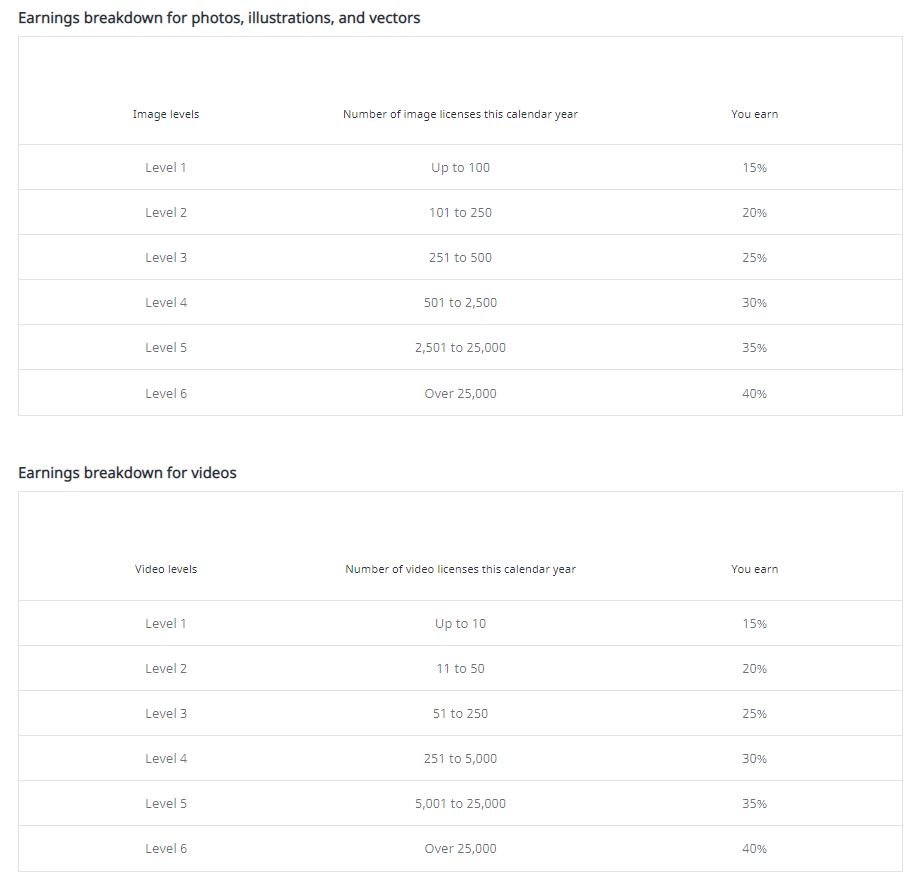Select 'Level 3' in the video levels table
923x883 pixels.
pos(166,714)
